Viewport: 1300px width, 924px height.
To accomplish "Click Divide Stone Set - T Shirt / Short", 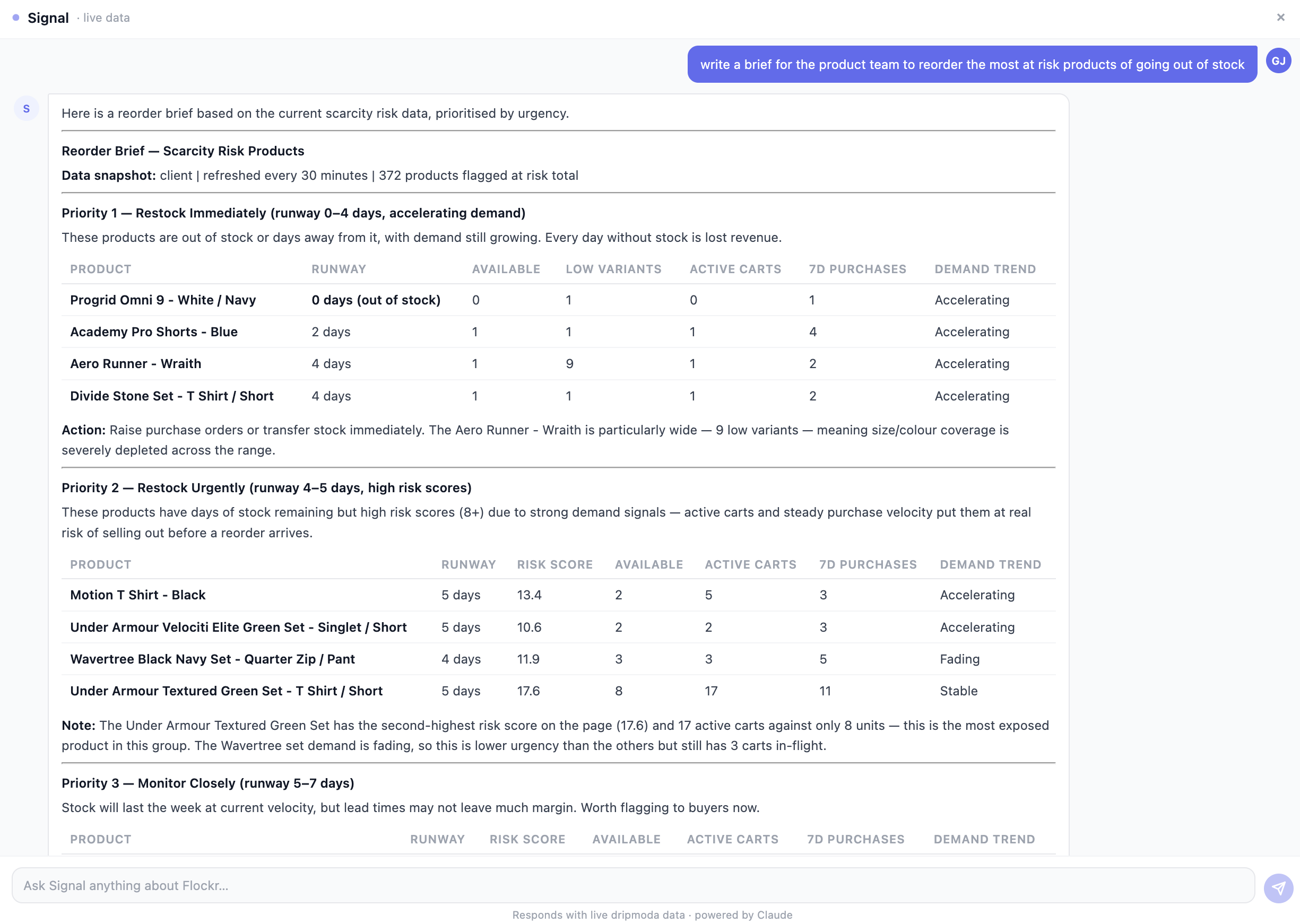I will (x=171, y=396).
